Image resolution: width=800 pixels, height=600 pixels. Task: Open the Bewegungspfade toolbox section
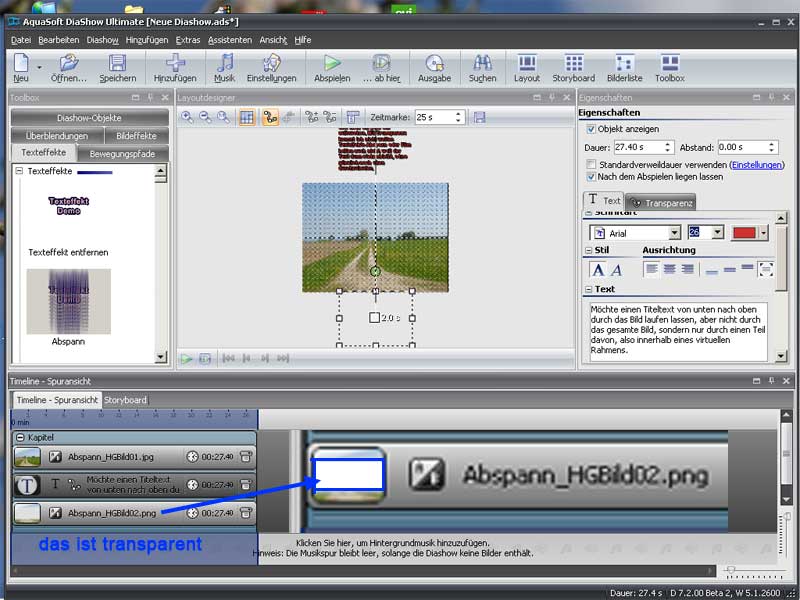coord(123,154)
